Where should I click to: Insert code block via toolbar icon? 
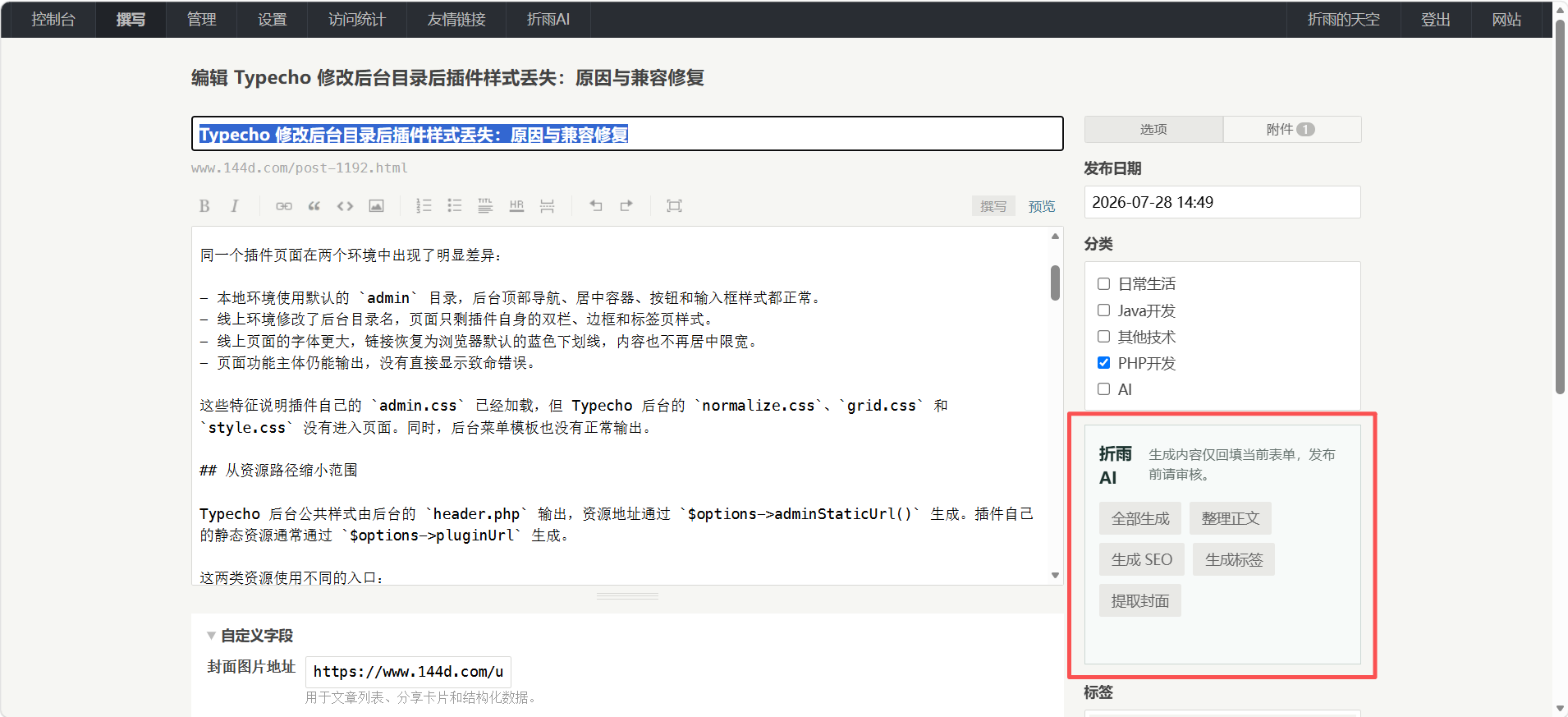pos(345,206)
